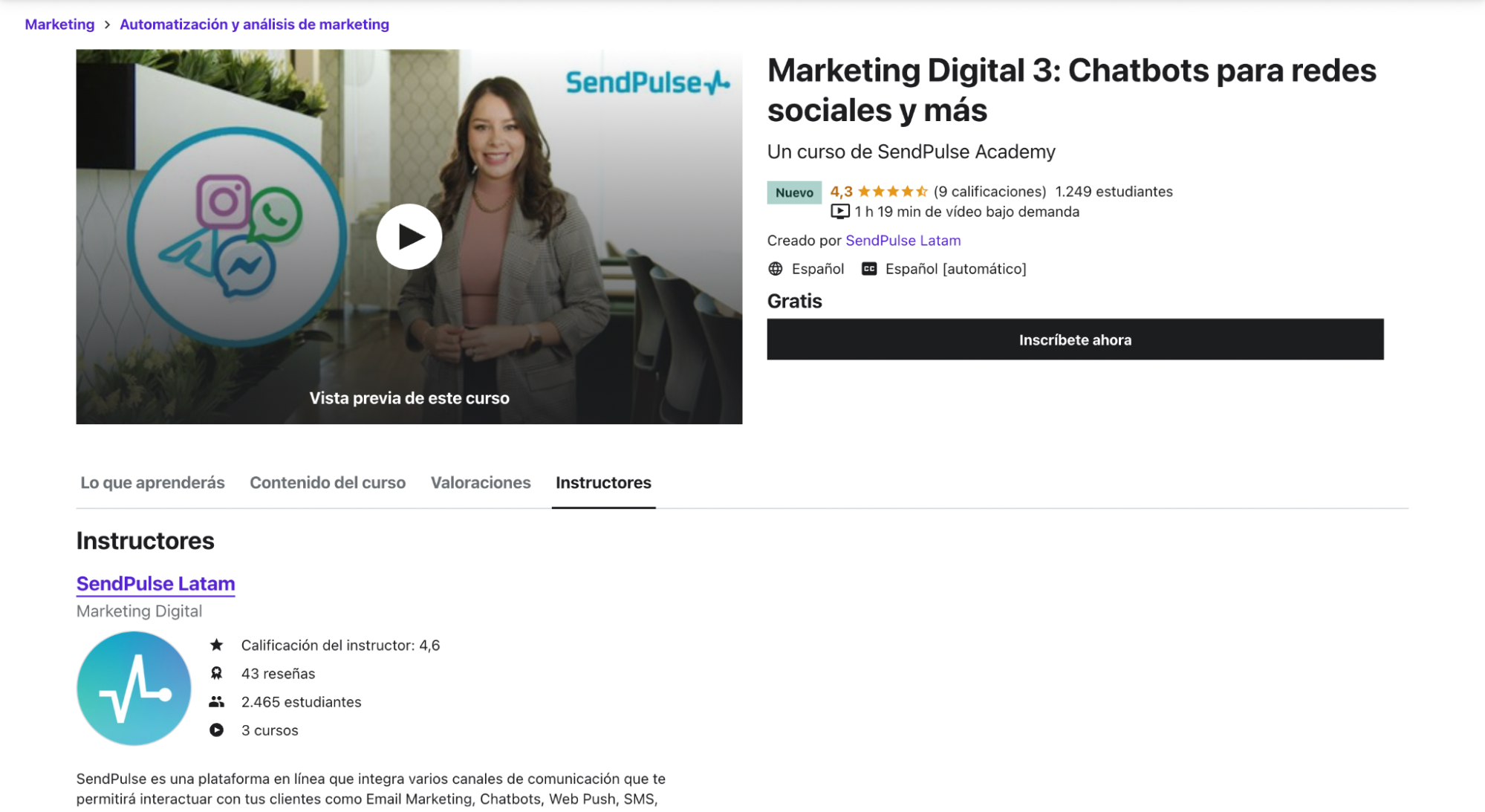Click 'Español [automático]' caption text

(955, 269)
